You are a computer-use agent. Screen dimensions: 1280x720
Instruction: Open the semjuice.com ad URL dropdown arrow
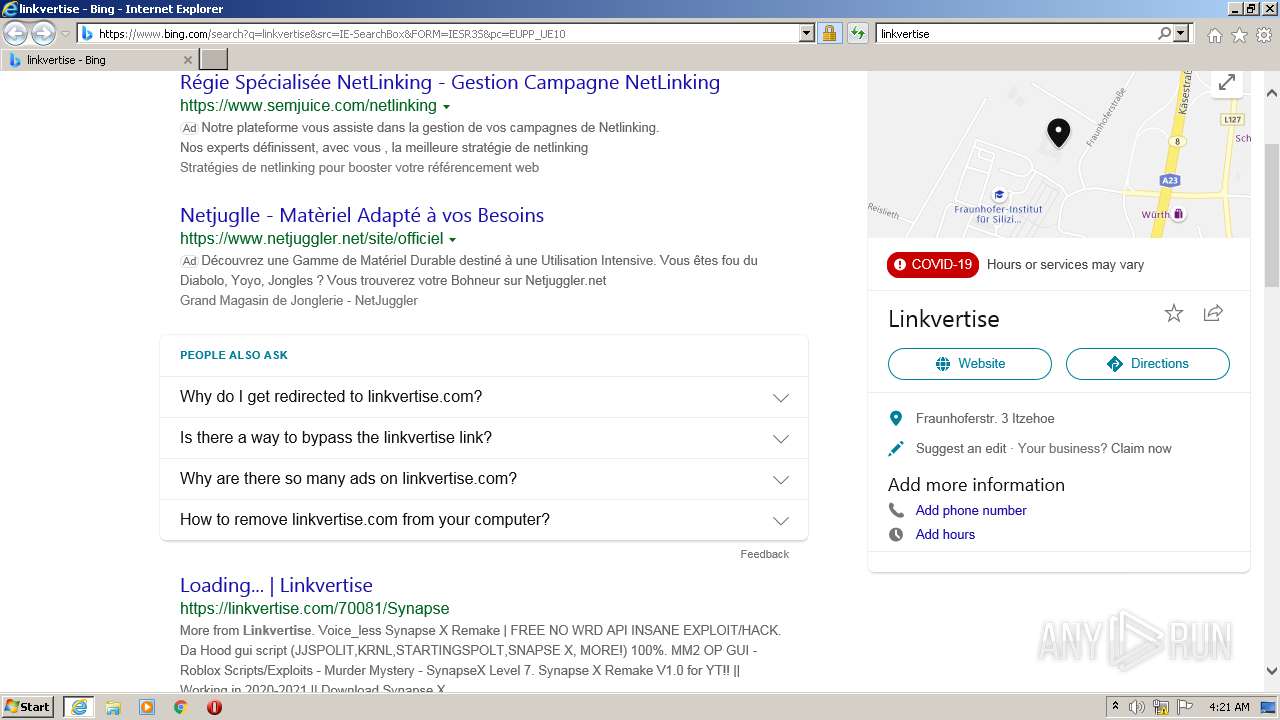pos(446,107)
